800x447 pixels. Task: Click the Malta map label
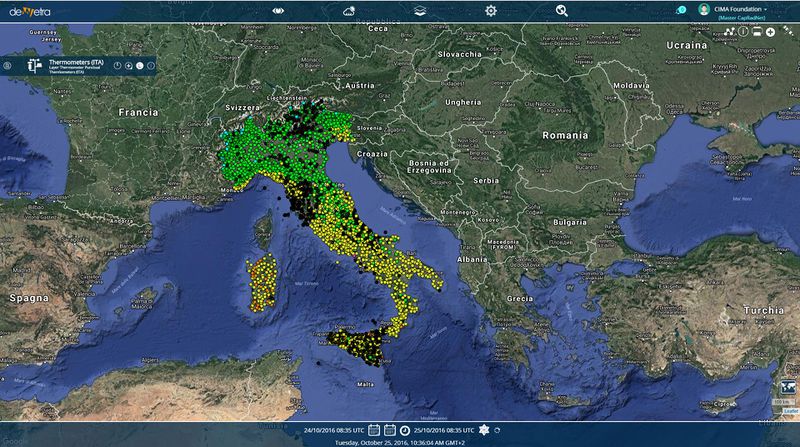[x=365, y=384]
